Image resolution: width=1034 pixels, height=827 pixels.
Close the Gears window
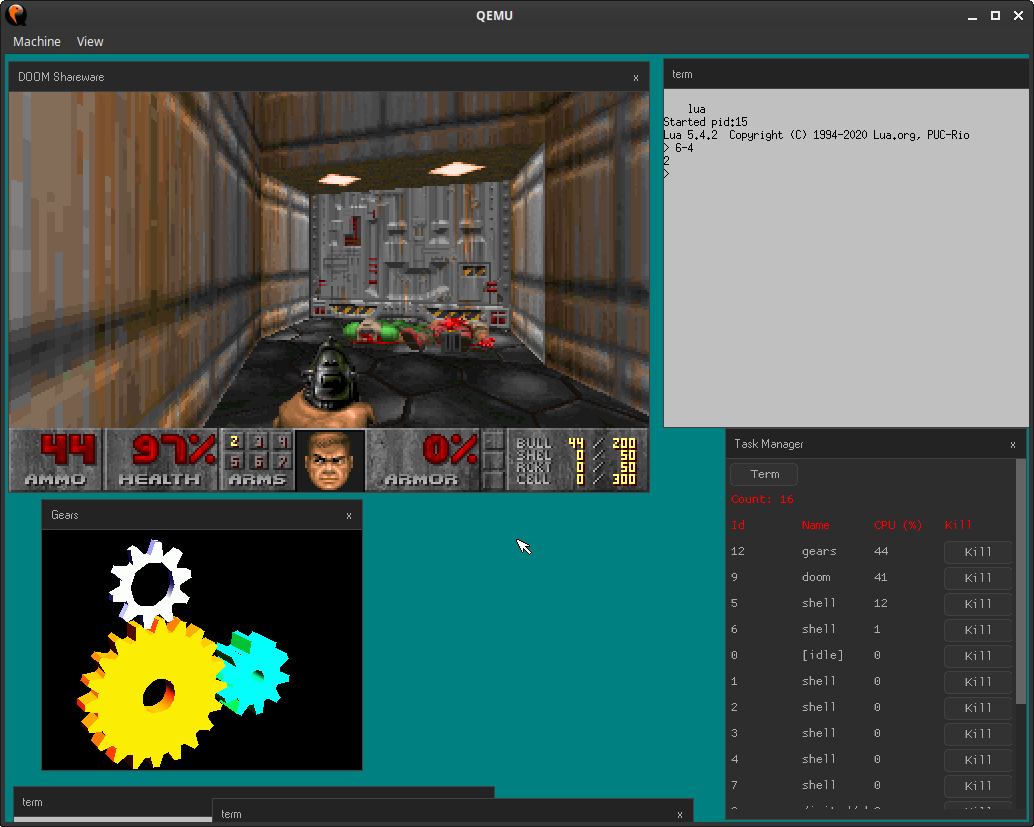click(x=349, y=516)
